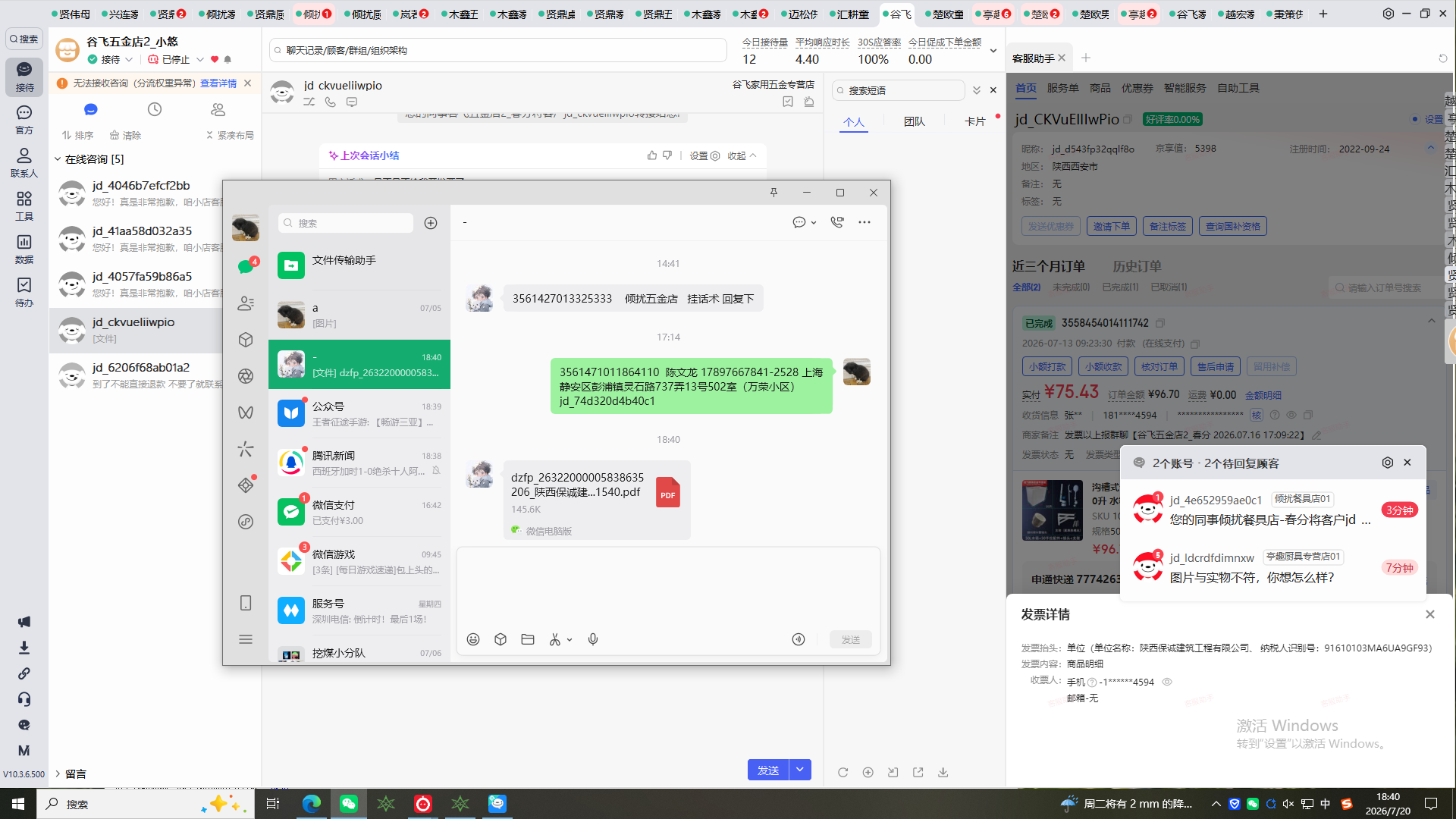Switch to the 智能服务 tab
The image size is (1456, 819).
tap(1185, 88)
